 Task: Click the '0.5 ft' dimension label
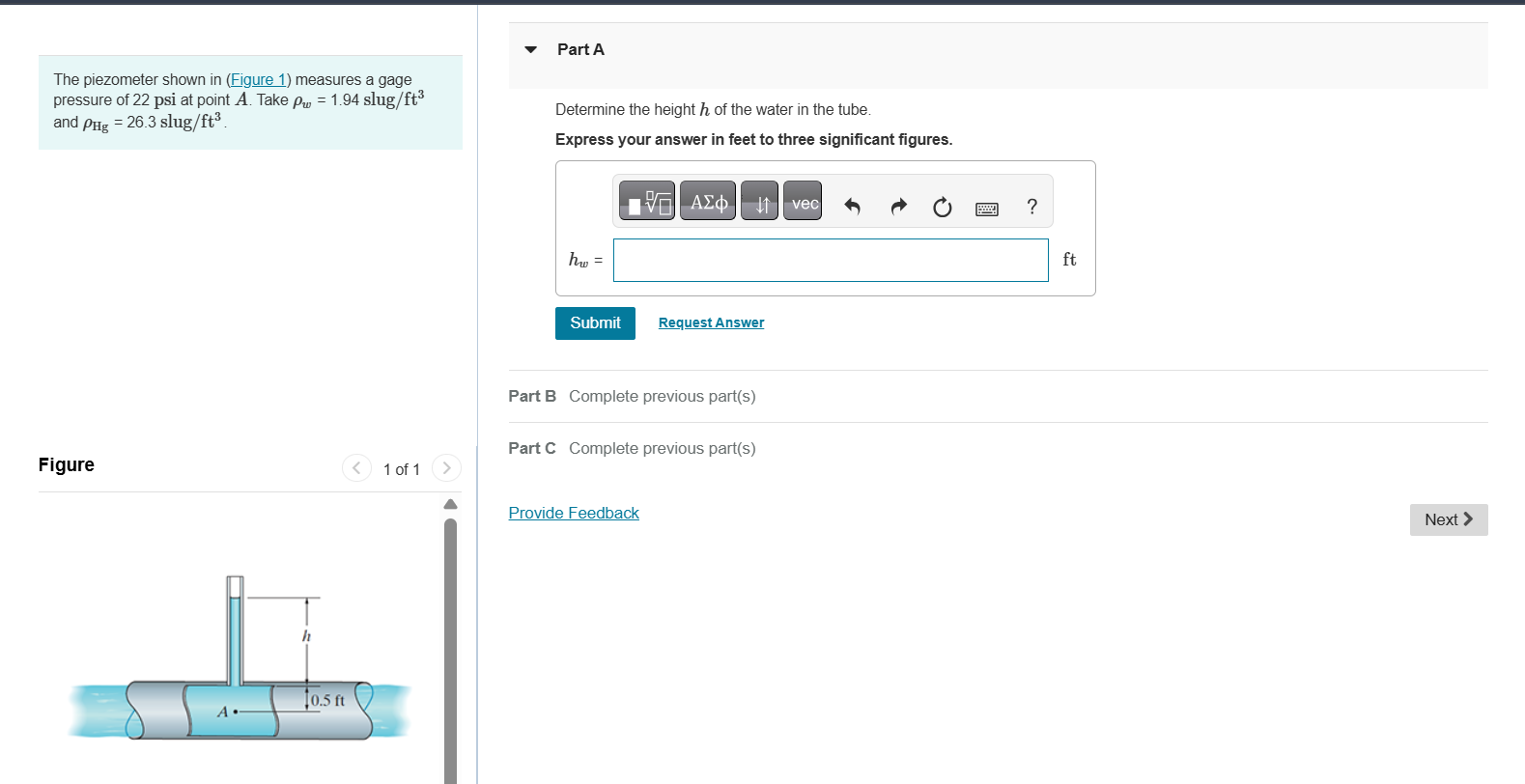327,700
